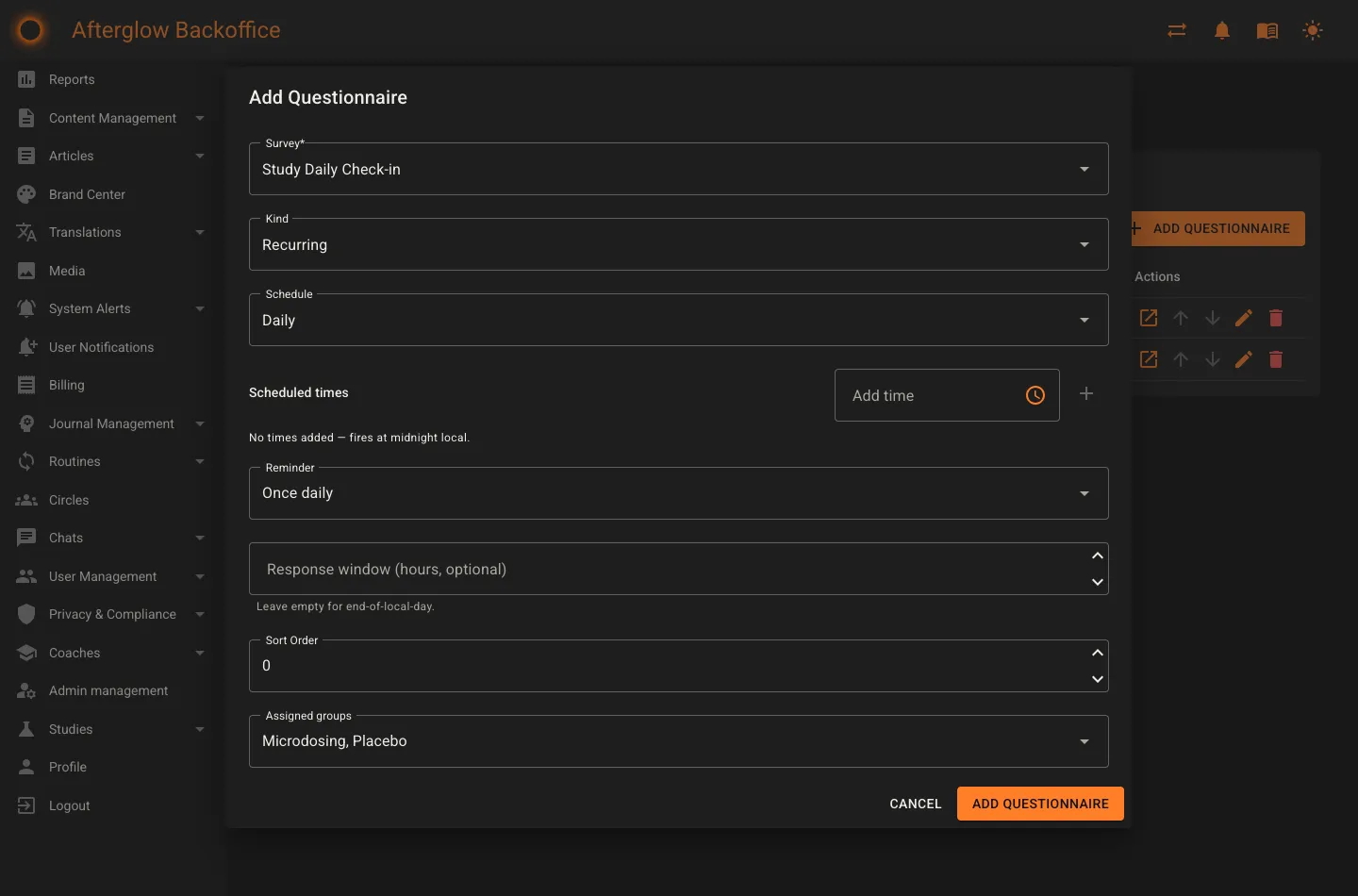Click the Afterglow eclipse logo icon
The image size is (1358, 896).
coord(30,30)
